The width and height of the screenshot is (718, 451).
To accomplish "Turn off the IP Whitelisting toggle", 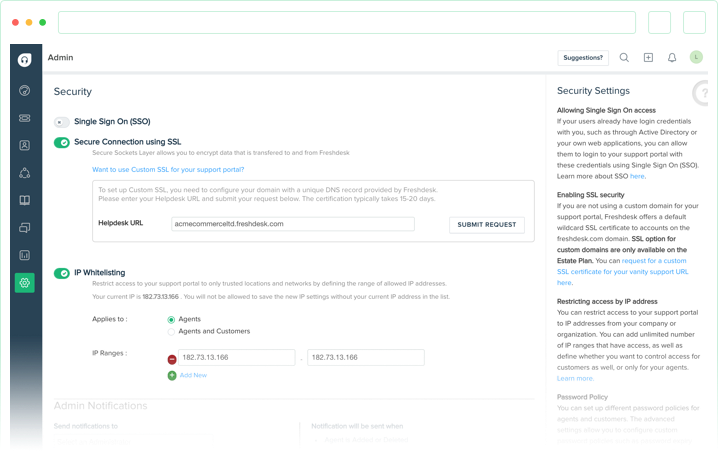I will pos(62,272).
